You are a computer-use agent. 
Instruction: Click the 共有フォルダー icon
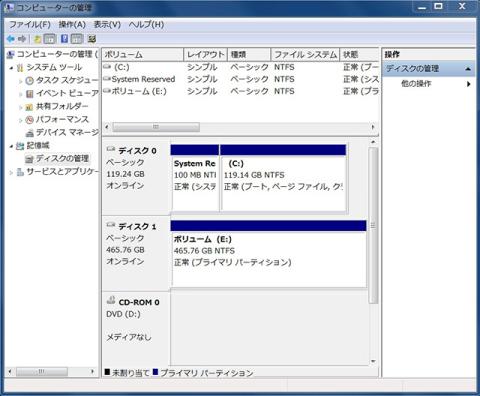pos(30,107)
